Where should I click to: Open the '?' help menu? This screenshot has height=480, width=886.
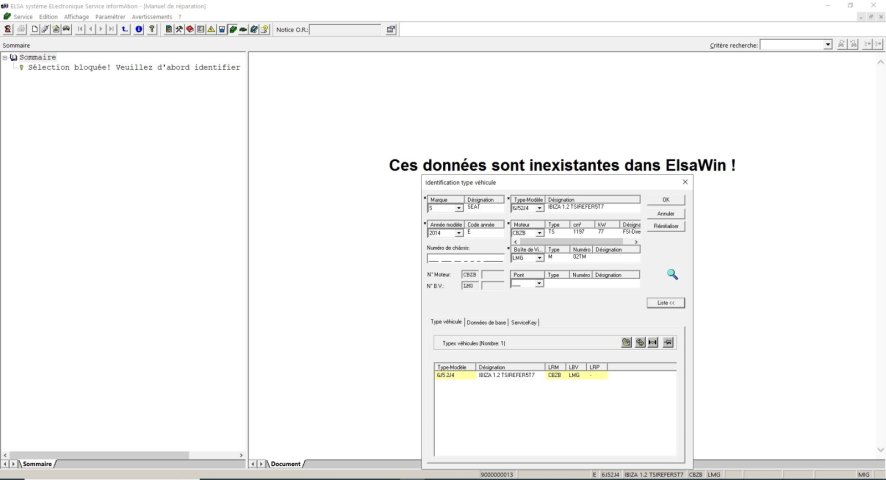click(180, 17)
